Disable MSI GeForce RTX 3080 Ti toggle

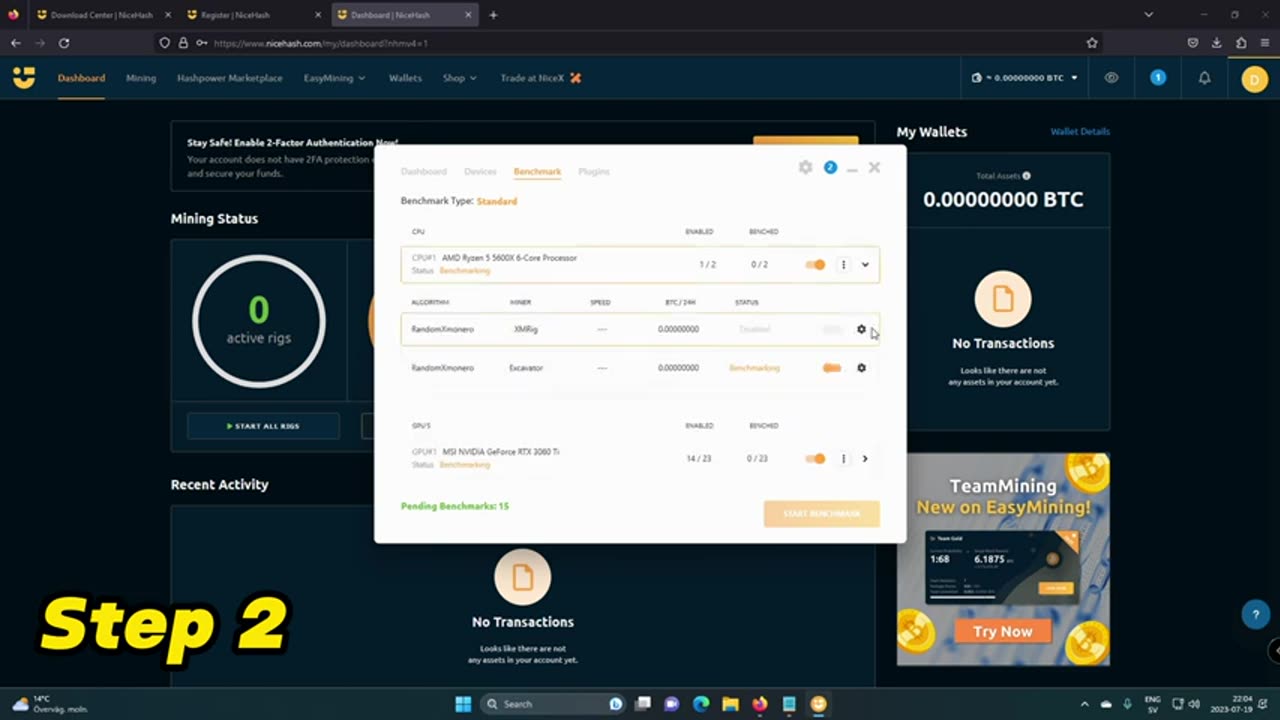815,459
